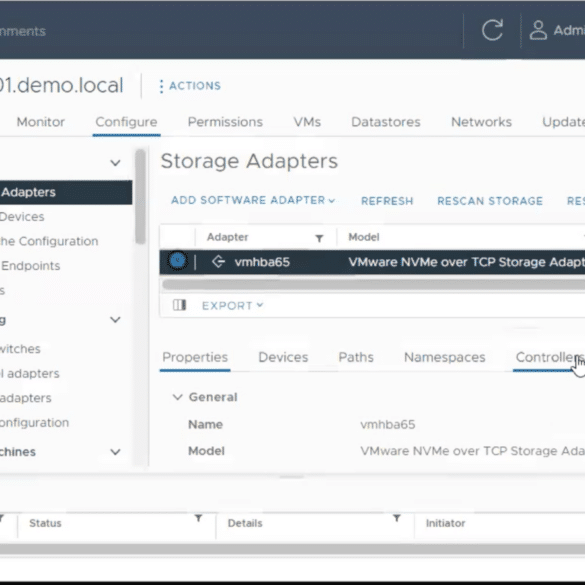The width and height of the screenshot is (585, 585).
Task: Collapse the machines section chevron in sidebar
Action: point(115,452)
